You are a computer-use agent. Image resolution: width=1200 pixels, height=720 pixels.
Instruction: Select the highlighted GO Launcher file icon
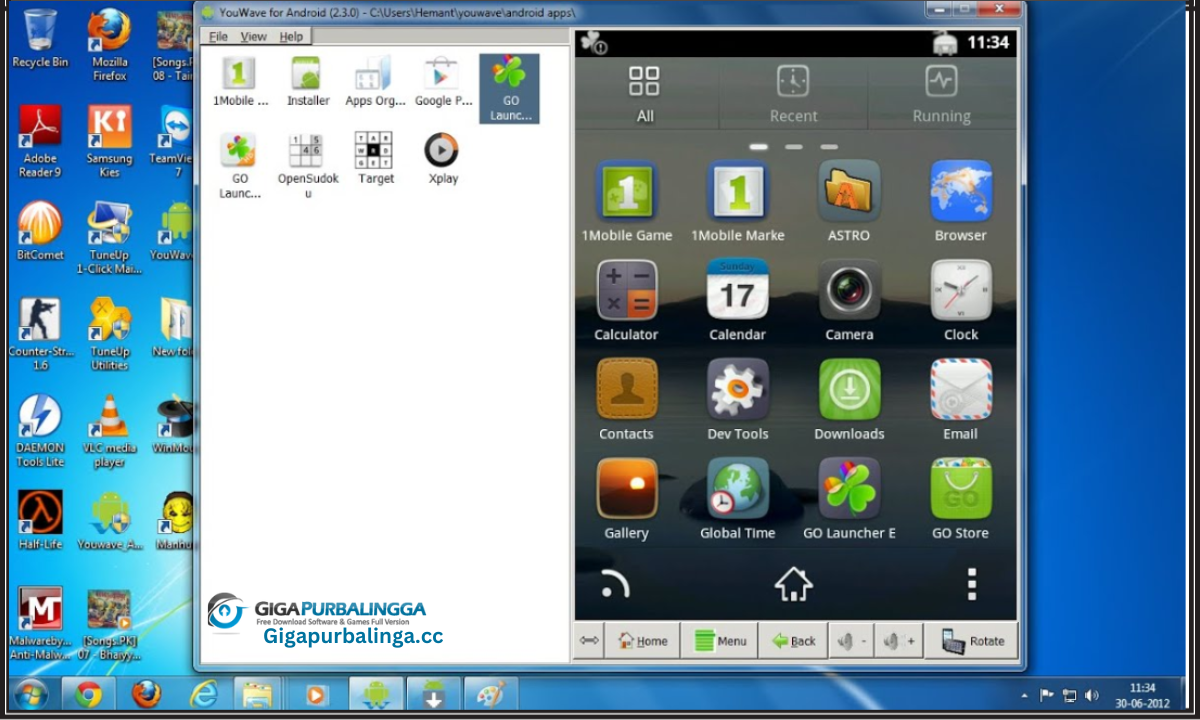(510, 88)
